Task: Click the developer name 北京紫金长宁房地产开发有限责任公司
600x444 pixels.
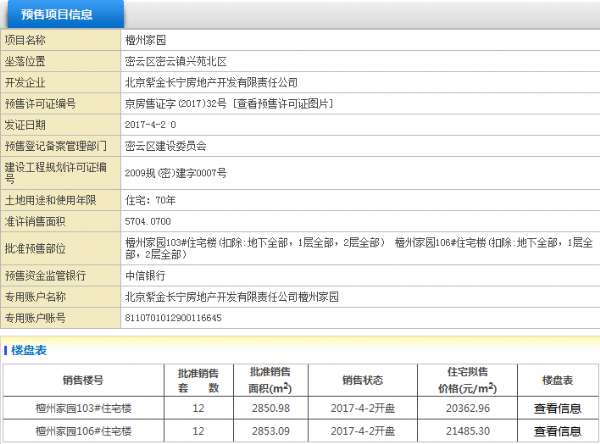Action: click(211, 82)
